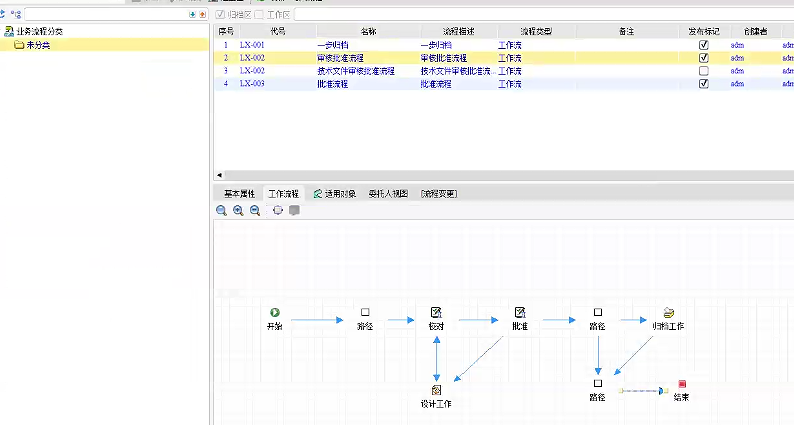
Task: Click the red 结束 end node icon
Action: tap(682, 384)
